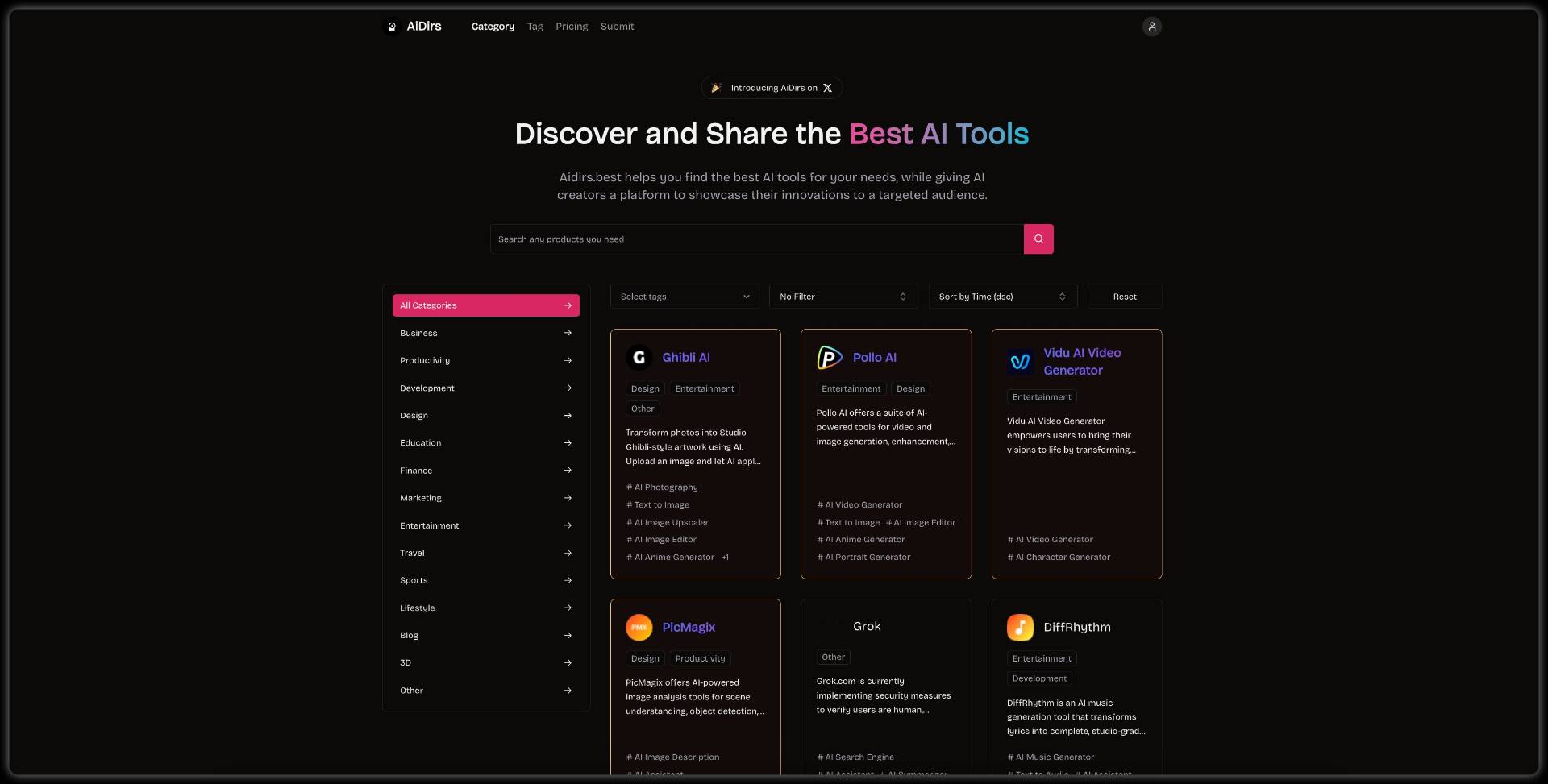Image resolution: width=1548 pixels, height=784 pixels.
Task: Go to the Tag menu item
Action: pos(535,27)
